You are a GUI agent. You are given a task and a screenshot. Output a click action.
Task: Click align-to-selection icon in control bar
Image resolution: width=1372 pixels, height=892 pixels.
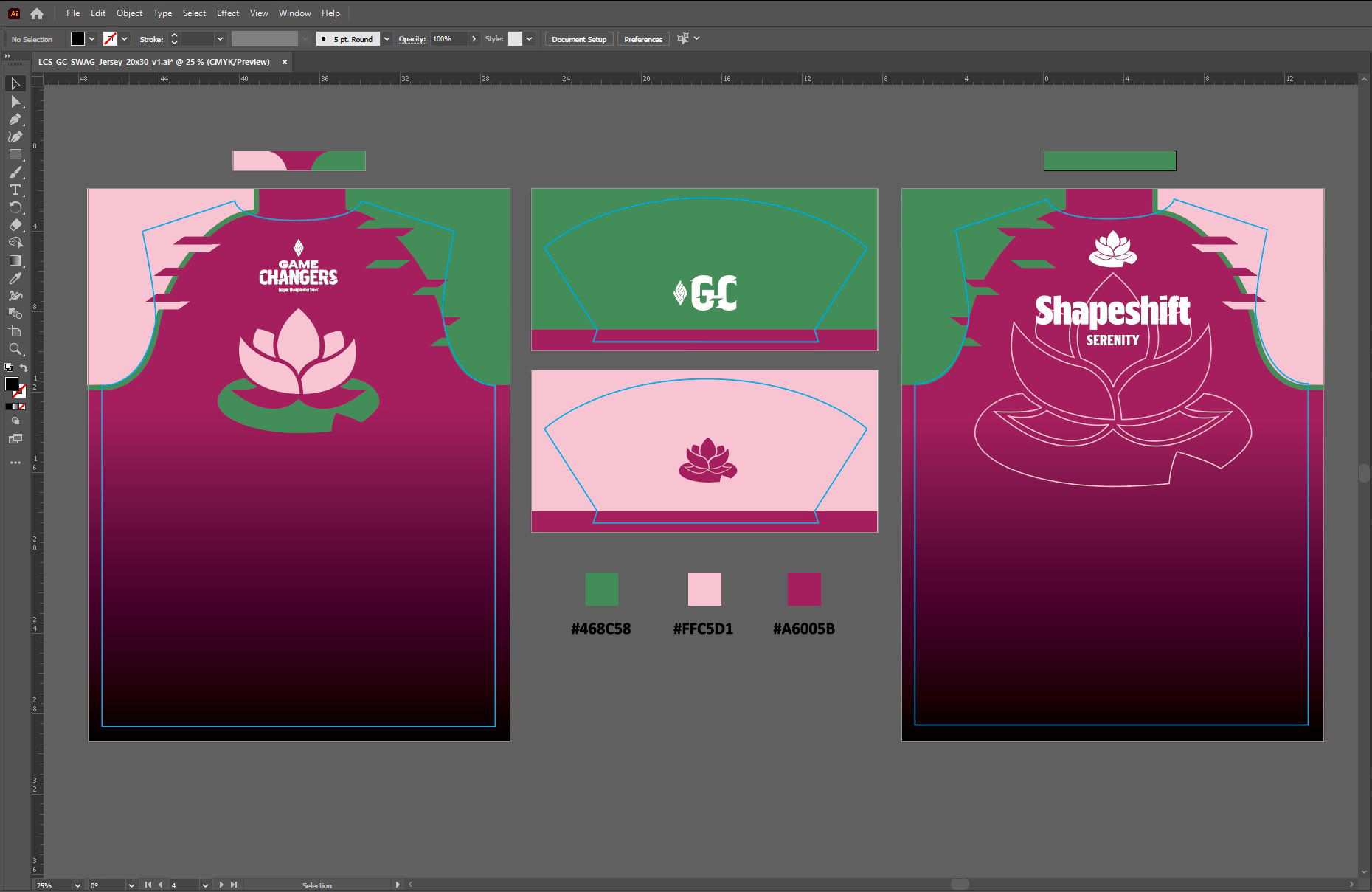[683, 38]
